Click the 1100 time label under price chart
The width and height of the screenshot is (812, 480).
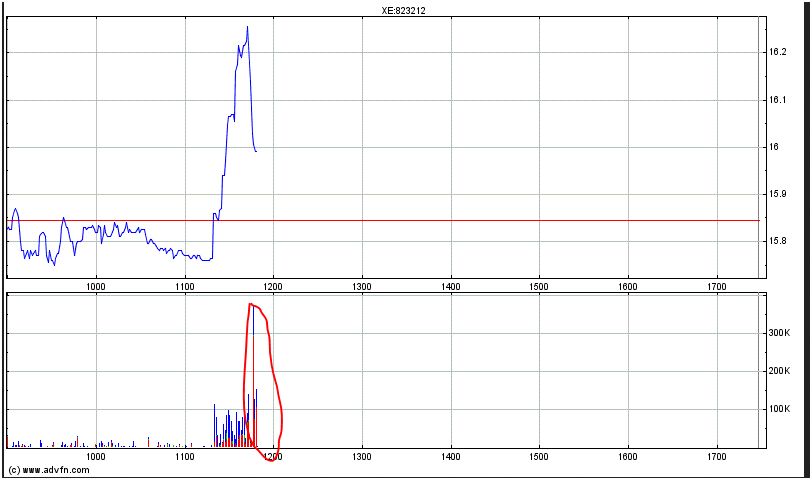click(184, 286)
